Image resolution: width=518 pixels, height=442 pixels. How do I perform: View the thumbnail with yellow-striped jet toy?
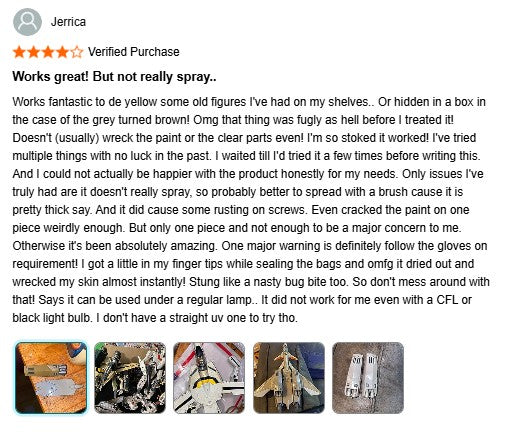click(x=209, y=378)
